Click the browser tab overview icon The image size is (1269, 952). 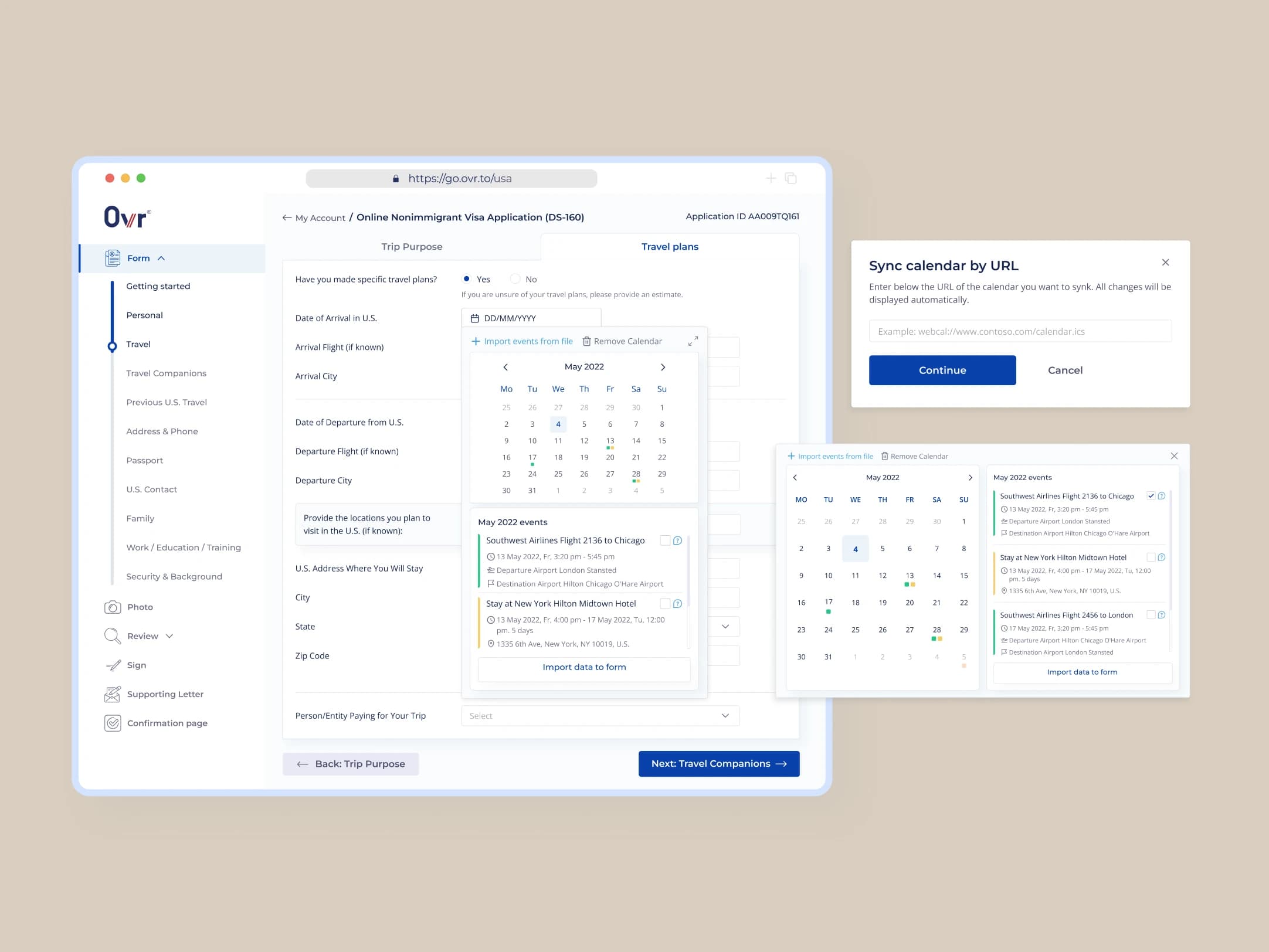pos(790,178)
